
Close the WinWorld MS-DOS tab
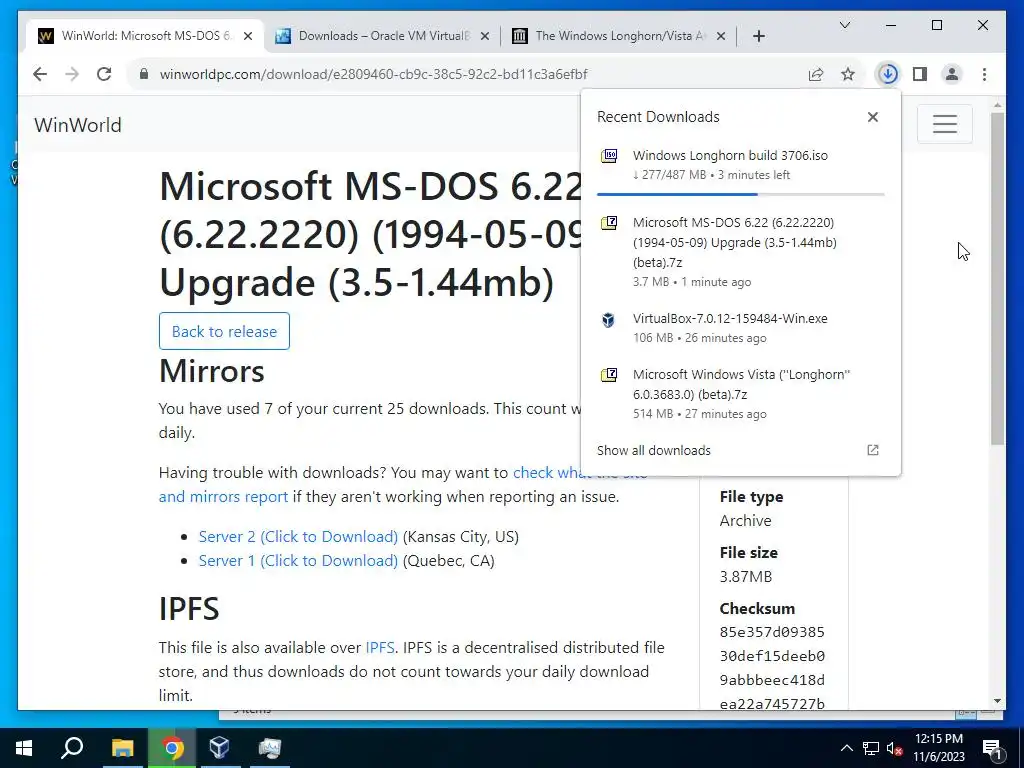click(x=248, y=37)
